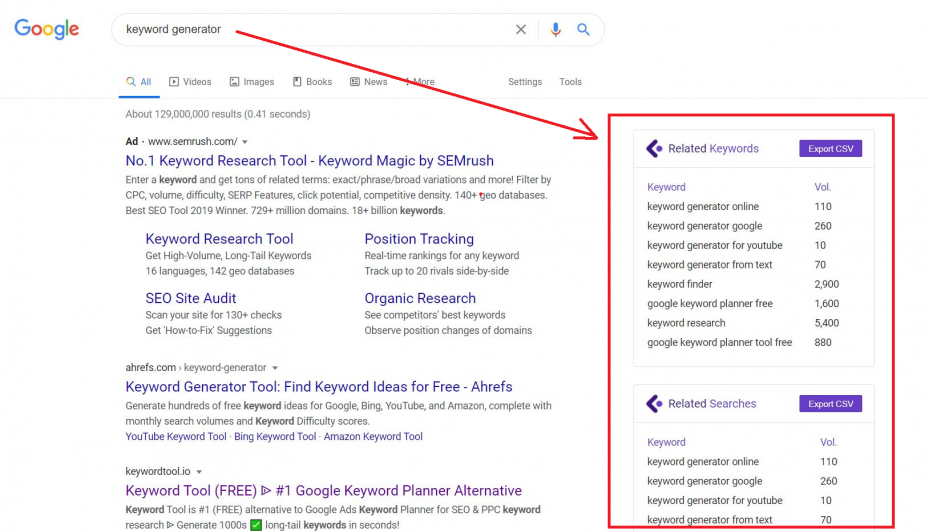Click the 1,600 volume value

[827, 304]
